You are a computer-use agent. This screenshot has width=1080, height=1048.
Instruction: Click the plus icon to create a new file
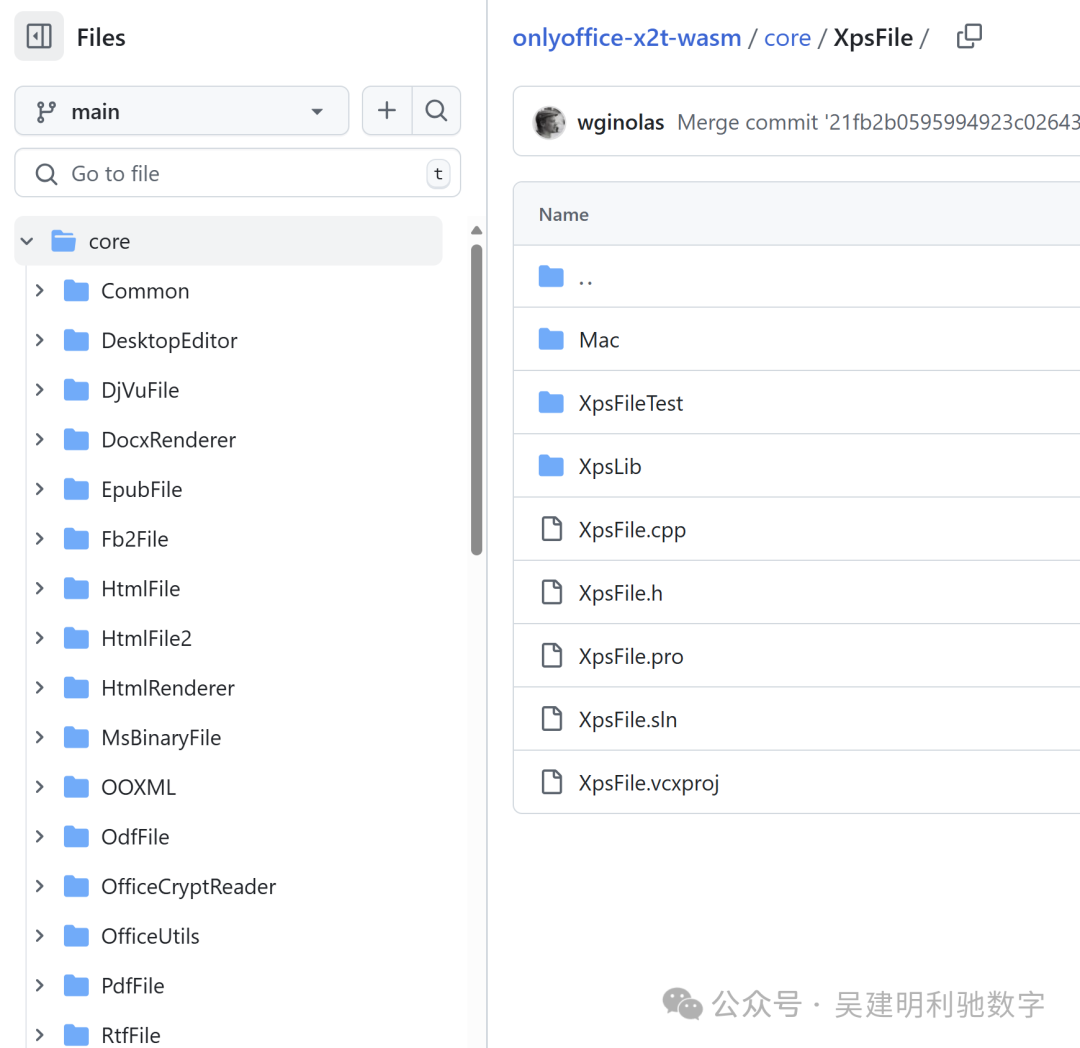[x=387, y=111]
